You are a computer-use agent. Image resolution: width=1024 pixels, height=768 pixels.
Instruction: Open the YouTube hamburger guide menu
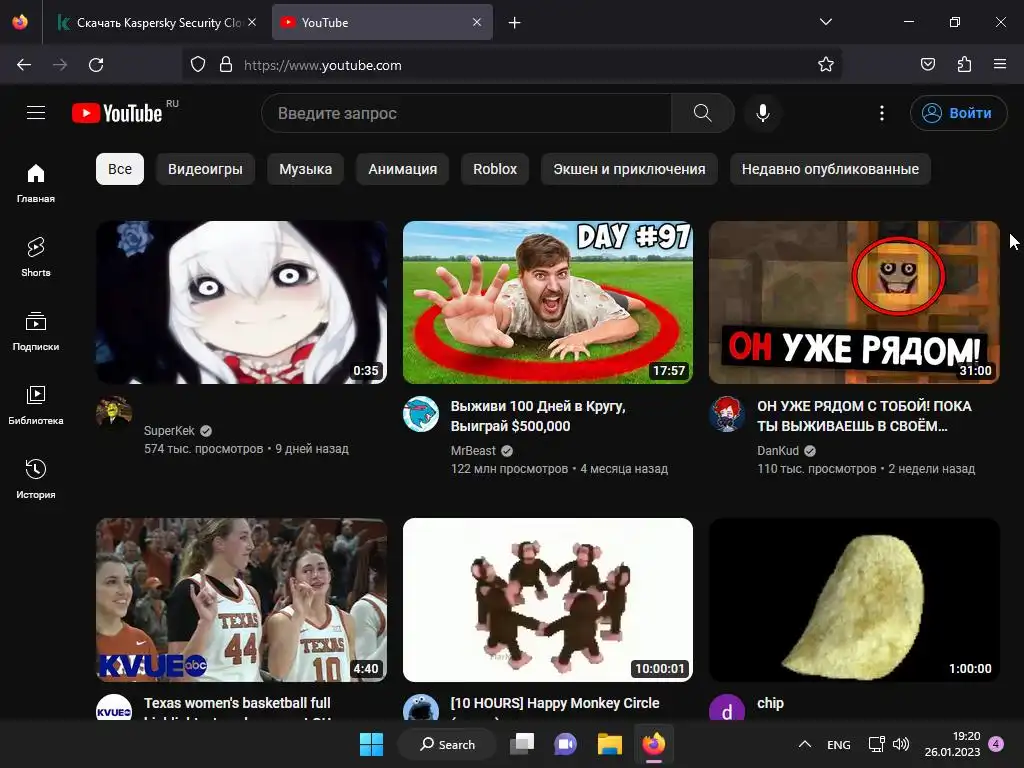click(x=36, y=112)
